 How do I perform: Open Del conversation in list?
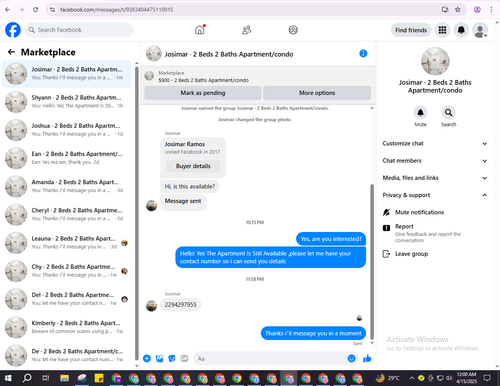66,299
